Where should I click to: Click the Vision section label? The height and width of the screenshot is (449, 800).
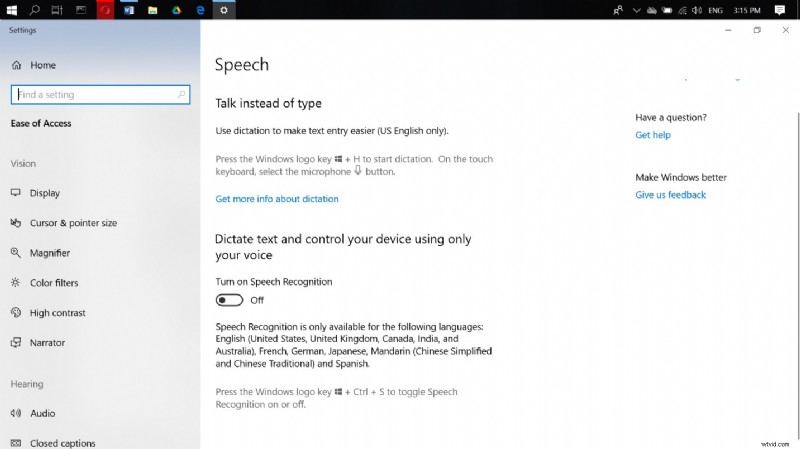pos(23,164)
